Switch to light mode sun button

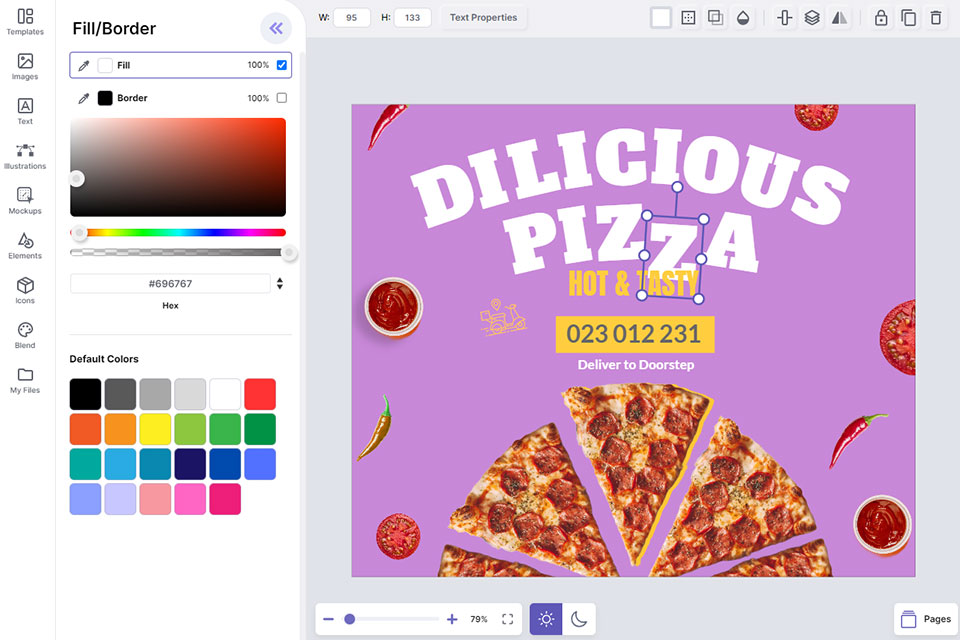546,619
